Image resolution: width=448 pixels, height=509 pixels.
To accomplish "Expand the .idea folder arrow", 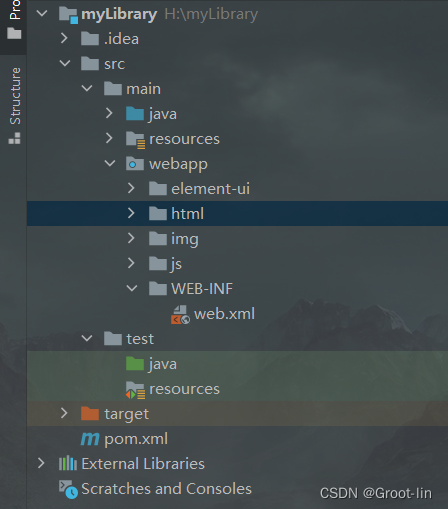I will [64, 38].
